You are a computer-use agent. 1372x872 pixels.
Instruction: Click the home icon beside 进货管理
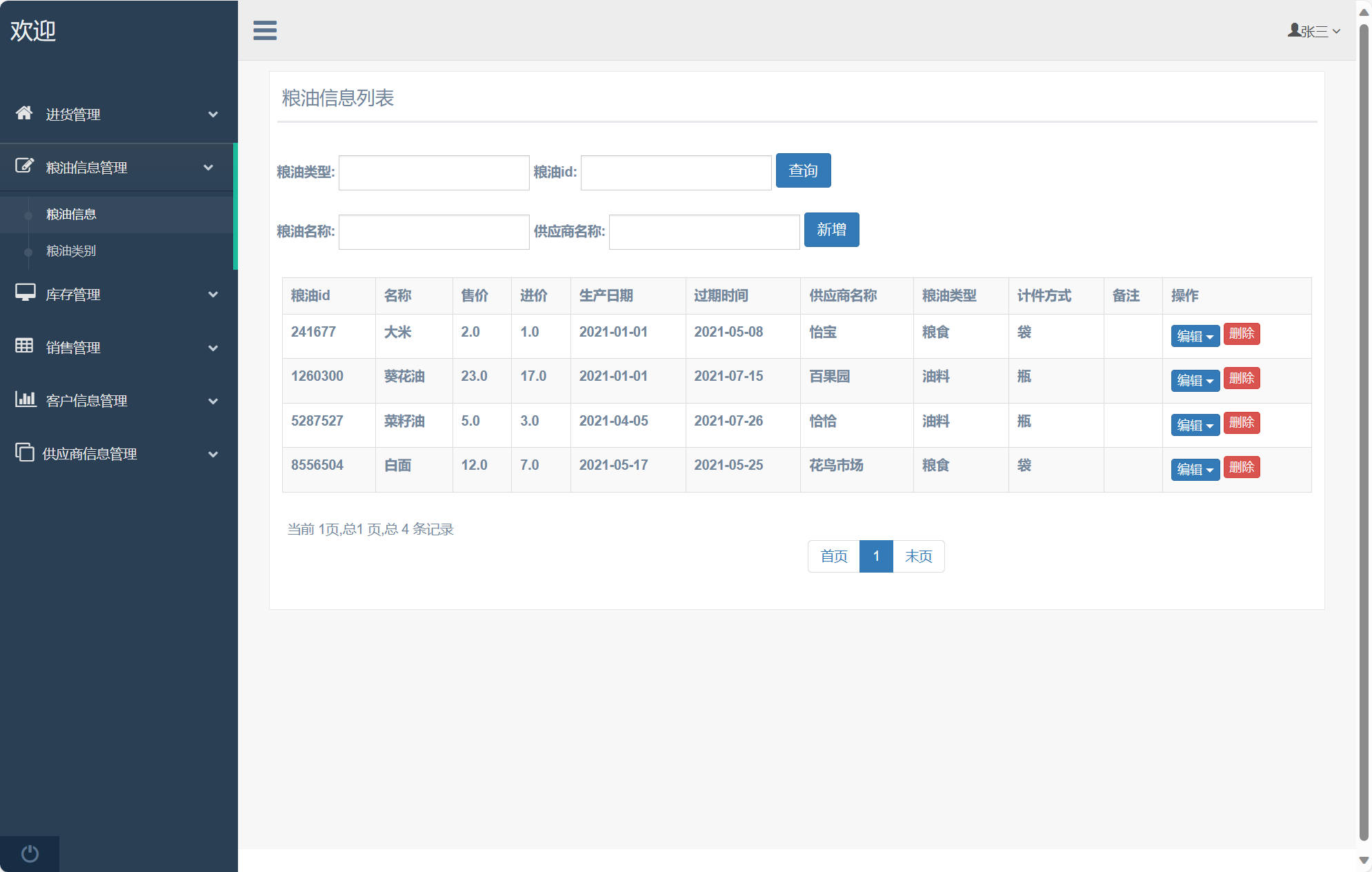[x=24, y=113]
